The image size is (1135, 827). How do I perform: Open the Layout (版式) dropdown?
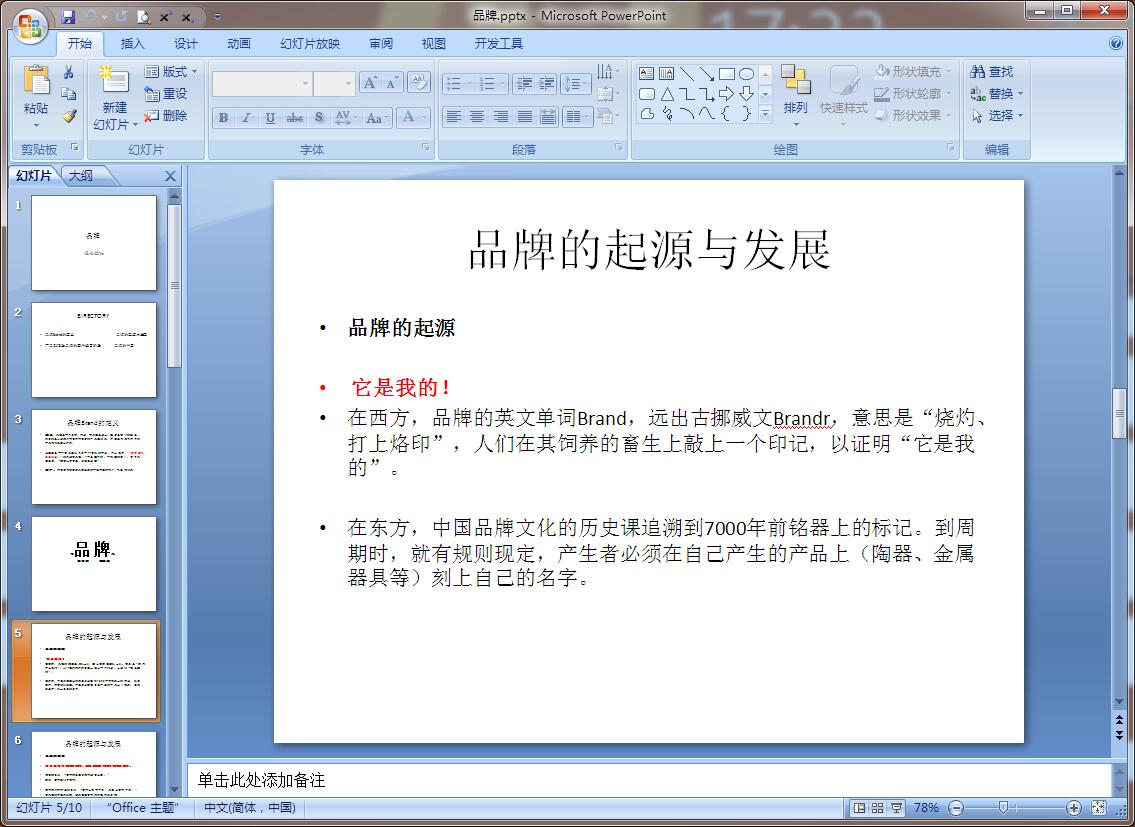pos(171,72)
